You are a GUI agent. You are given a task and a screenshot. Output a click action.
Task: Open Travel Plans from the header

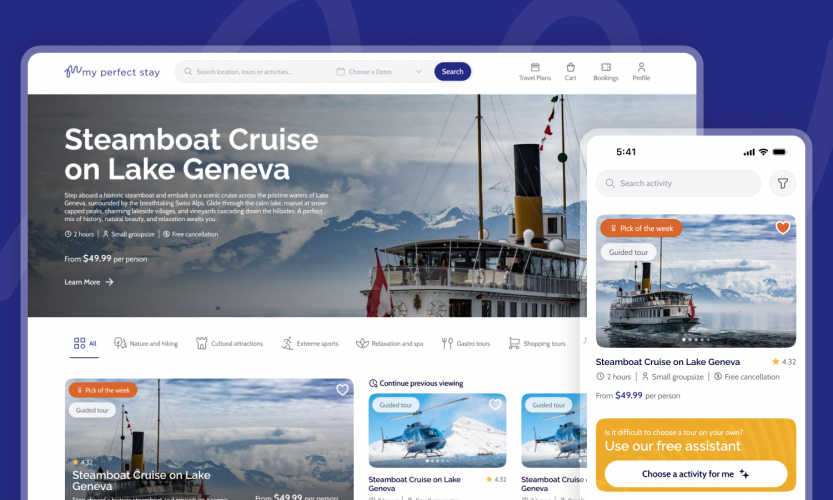[x=535, y=72]
